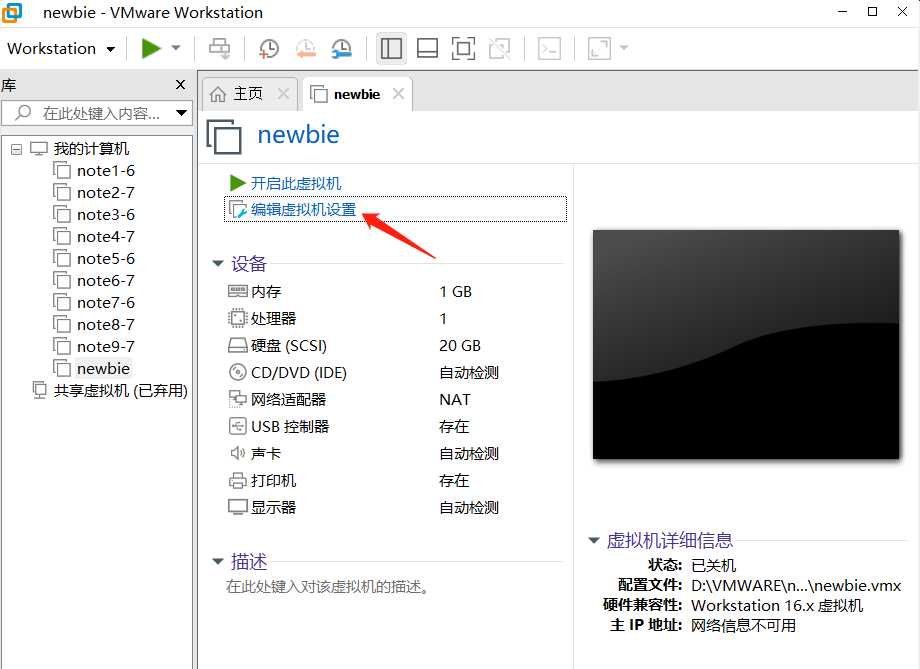Click the virtual machine screen thumbnail

[x=746, y=344]
